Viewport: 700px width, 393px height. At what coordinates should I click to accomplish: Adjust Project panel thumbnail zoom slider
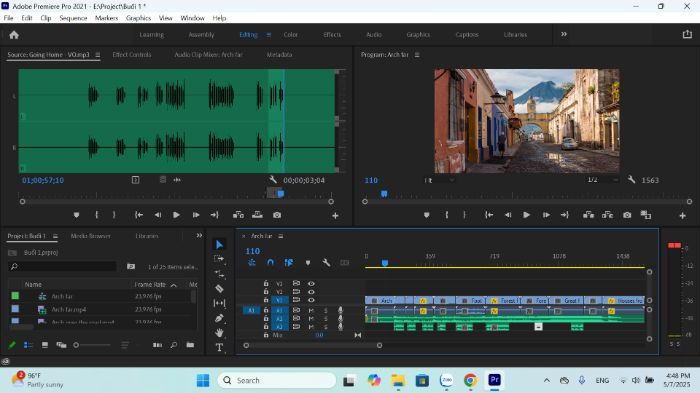point(92,345)
